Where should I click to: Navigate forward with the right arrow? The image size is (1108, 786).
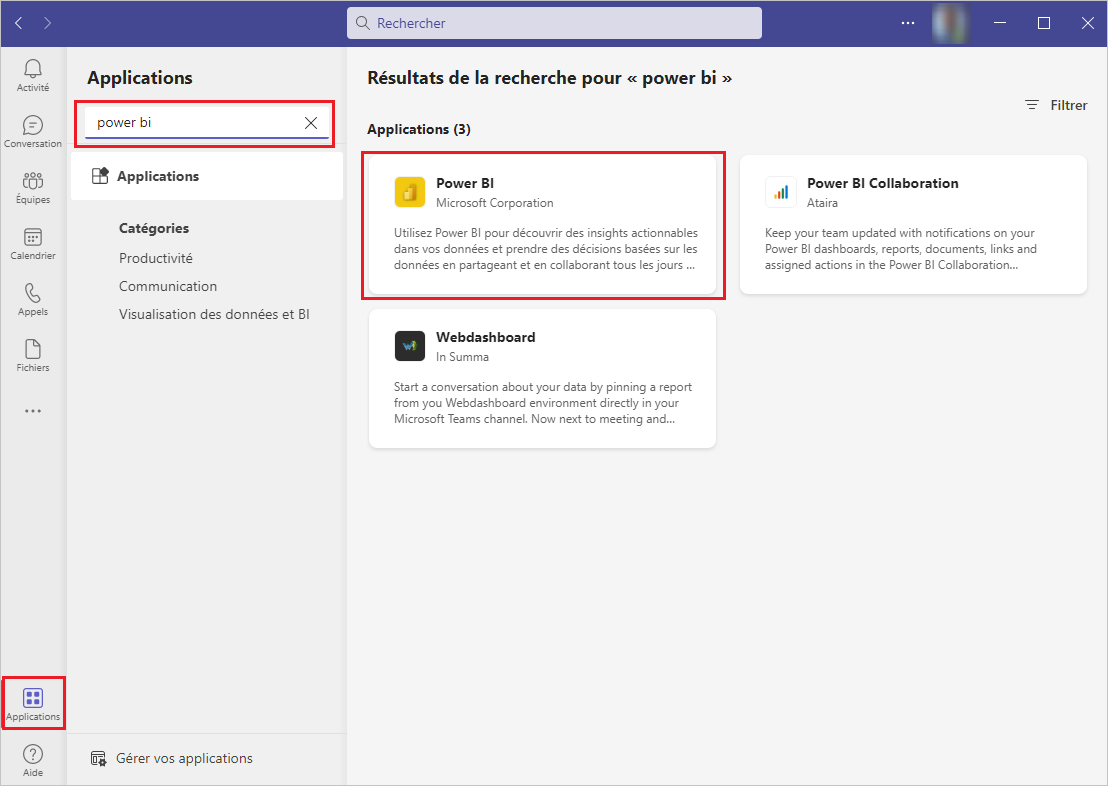pyautogui.click(x=47, y=23)
